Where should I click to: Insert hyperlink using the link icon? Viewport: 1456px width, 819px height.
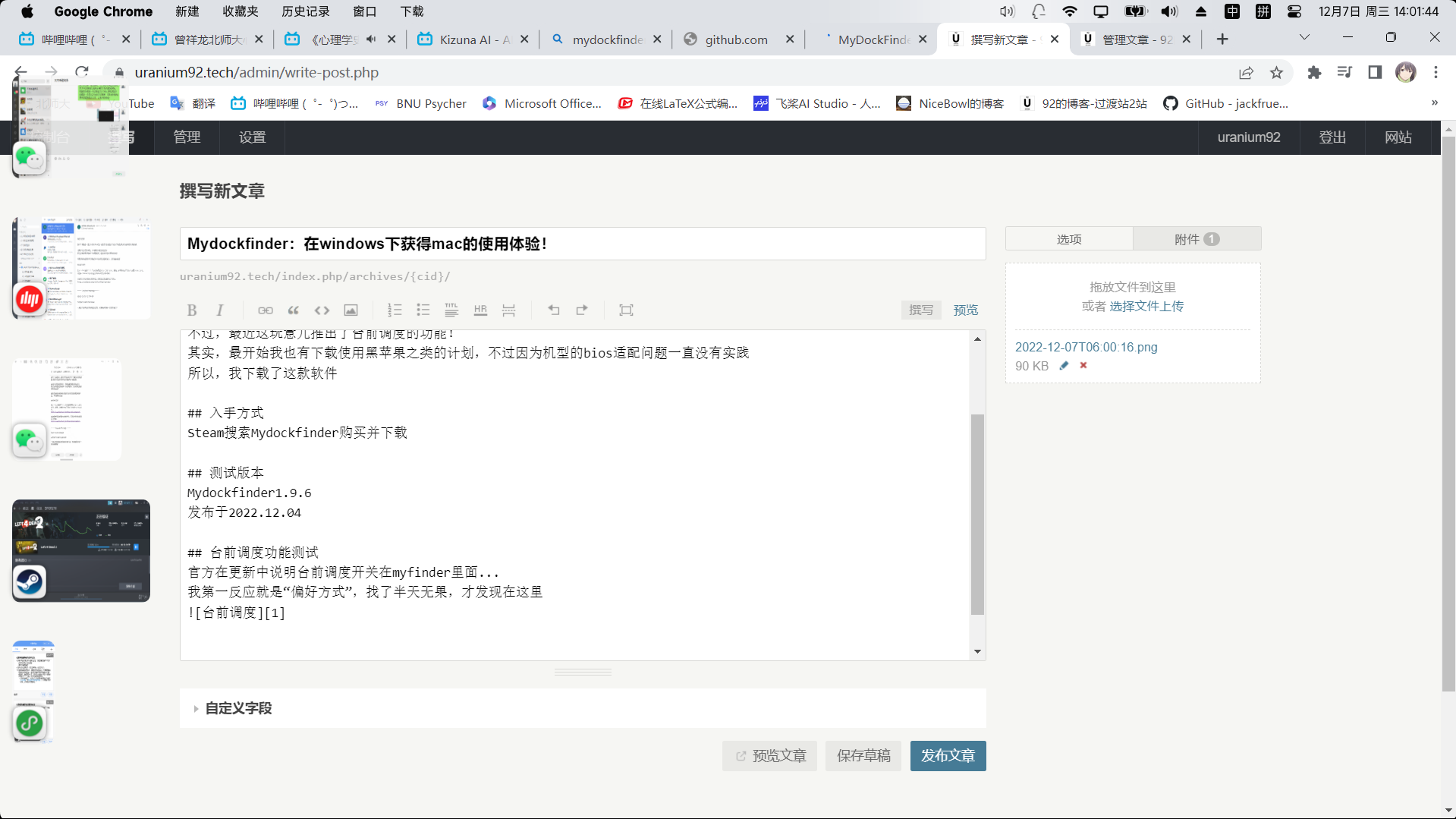coord(265,310)
